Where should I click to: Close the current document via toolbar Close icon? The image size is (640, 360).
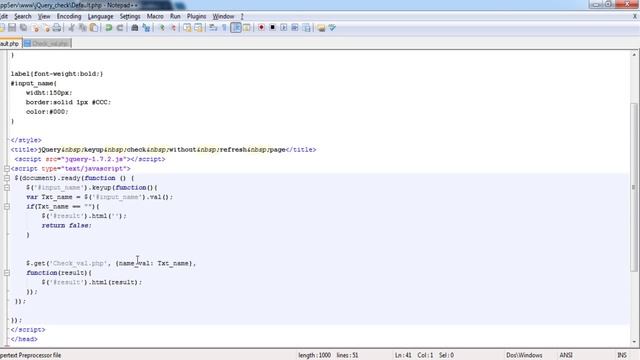[x=36, y=28]
